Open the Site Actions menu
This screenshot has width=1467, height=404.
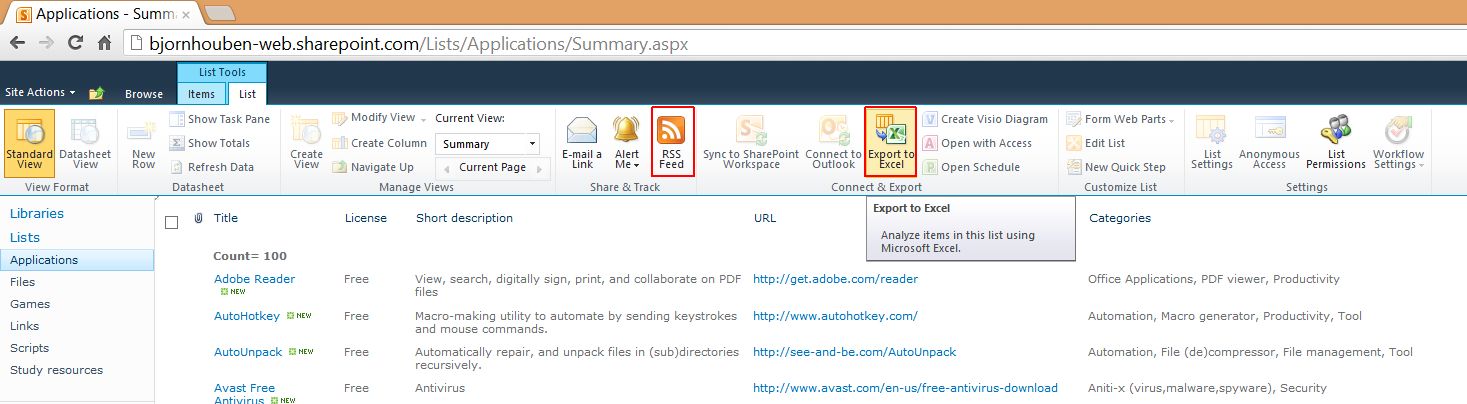[x=40, y=92]
